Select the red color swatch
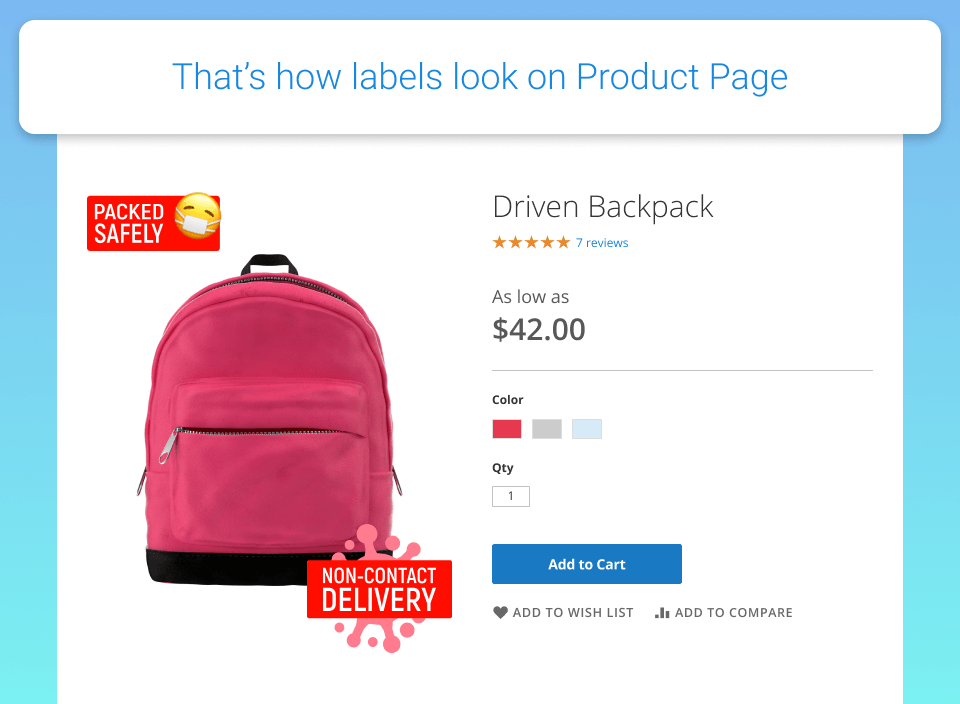This screenshot has width=960, height=704. 507,429
